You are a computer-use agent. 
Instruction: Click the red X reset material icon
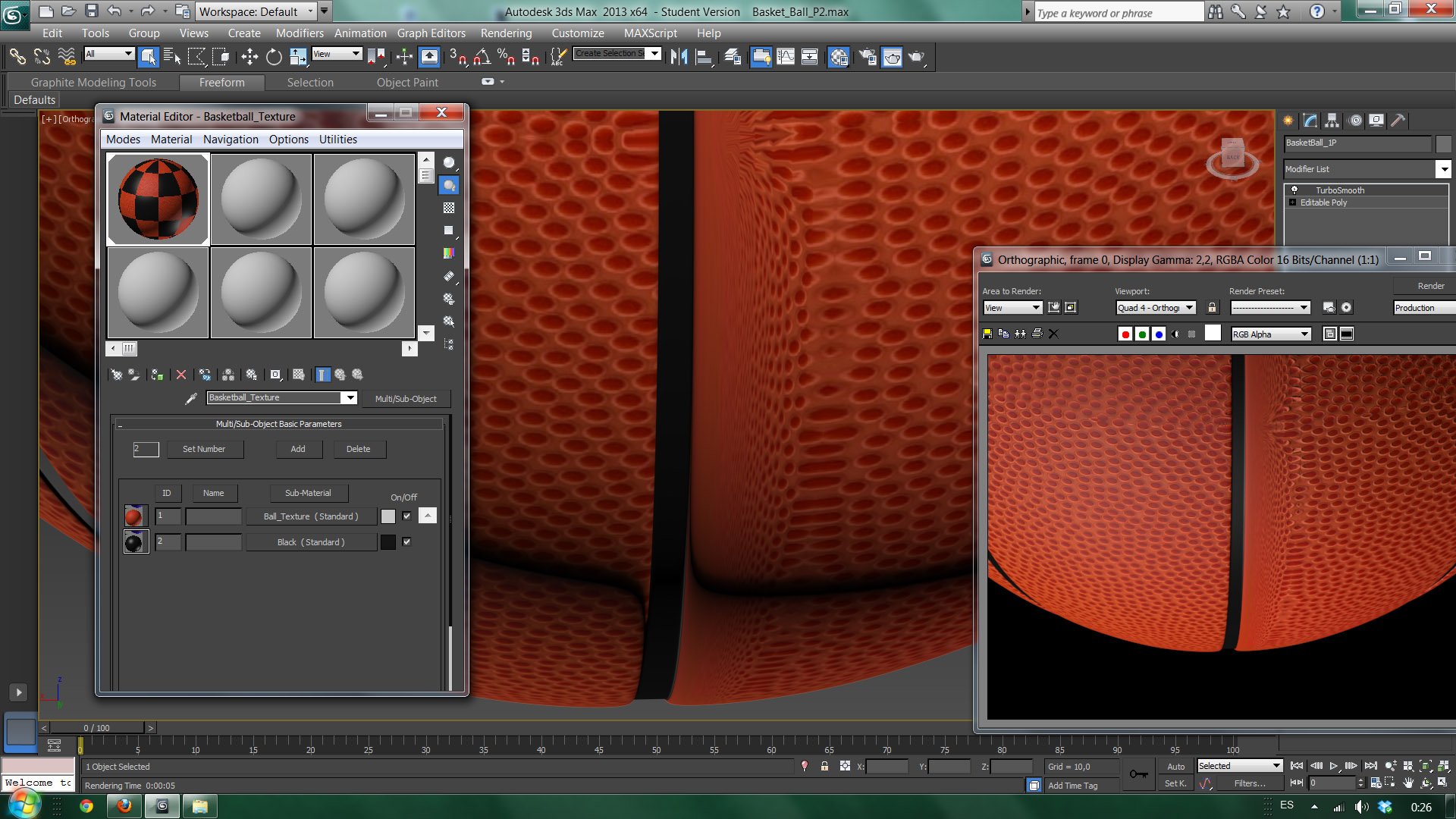tap(181, 375)
